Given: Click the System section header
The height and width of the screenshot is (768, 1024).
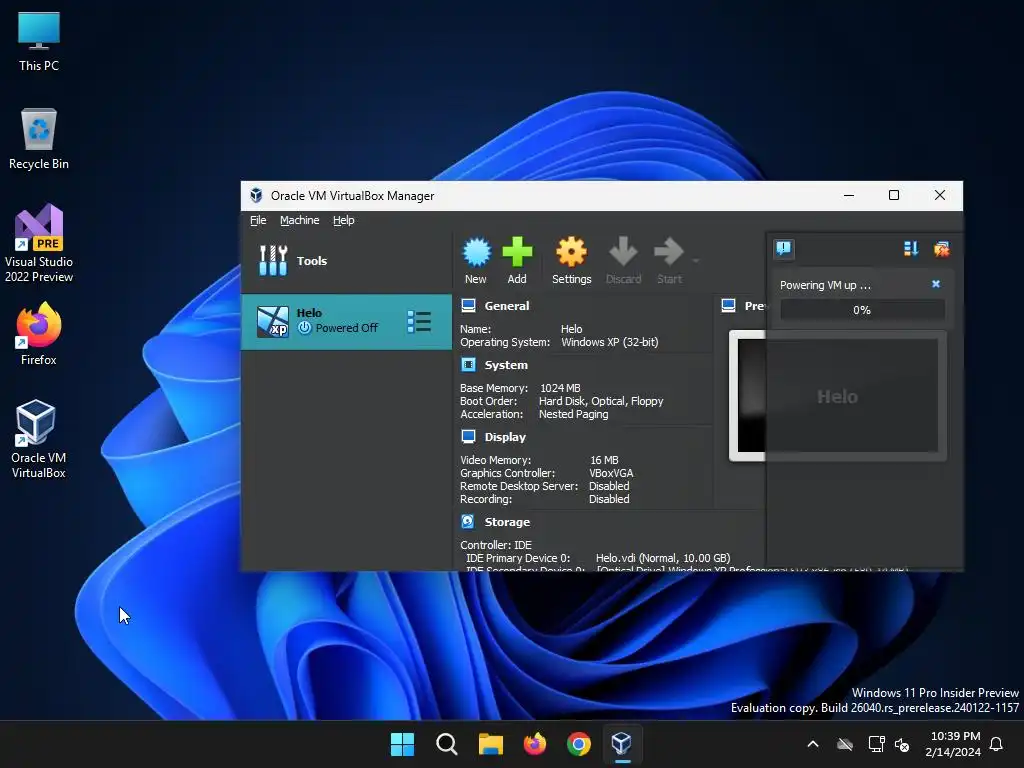Looking at the screenshot, I should [x=506, y=365].
